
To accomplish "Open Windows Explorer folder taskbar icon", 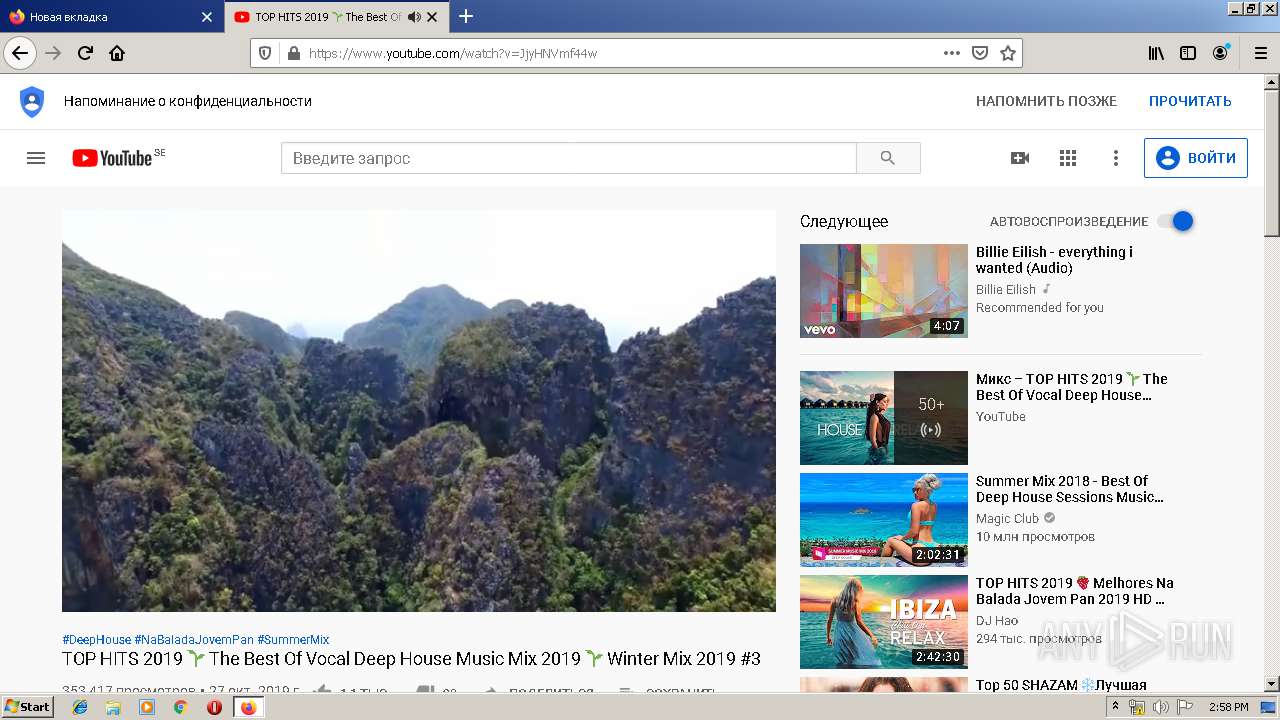I will (113, 707).
